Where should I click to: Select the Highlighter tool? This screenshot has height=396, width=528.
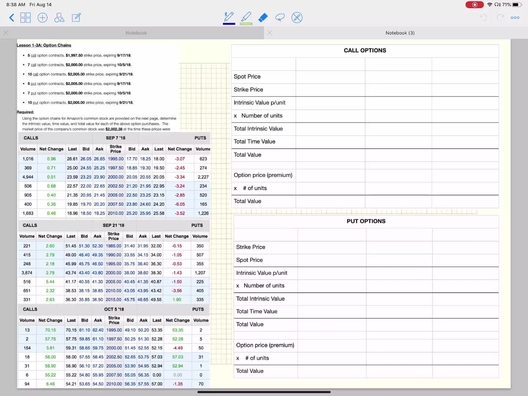click(x=246, y=18)
